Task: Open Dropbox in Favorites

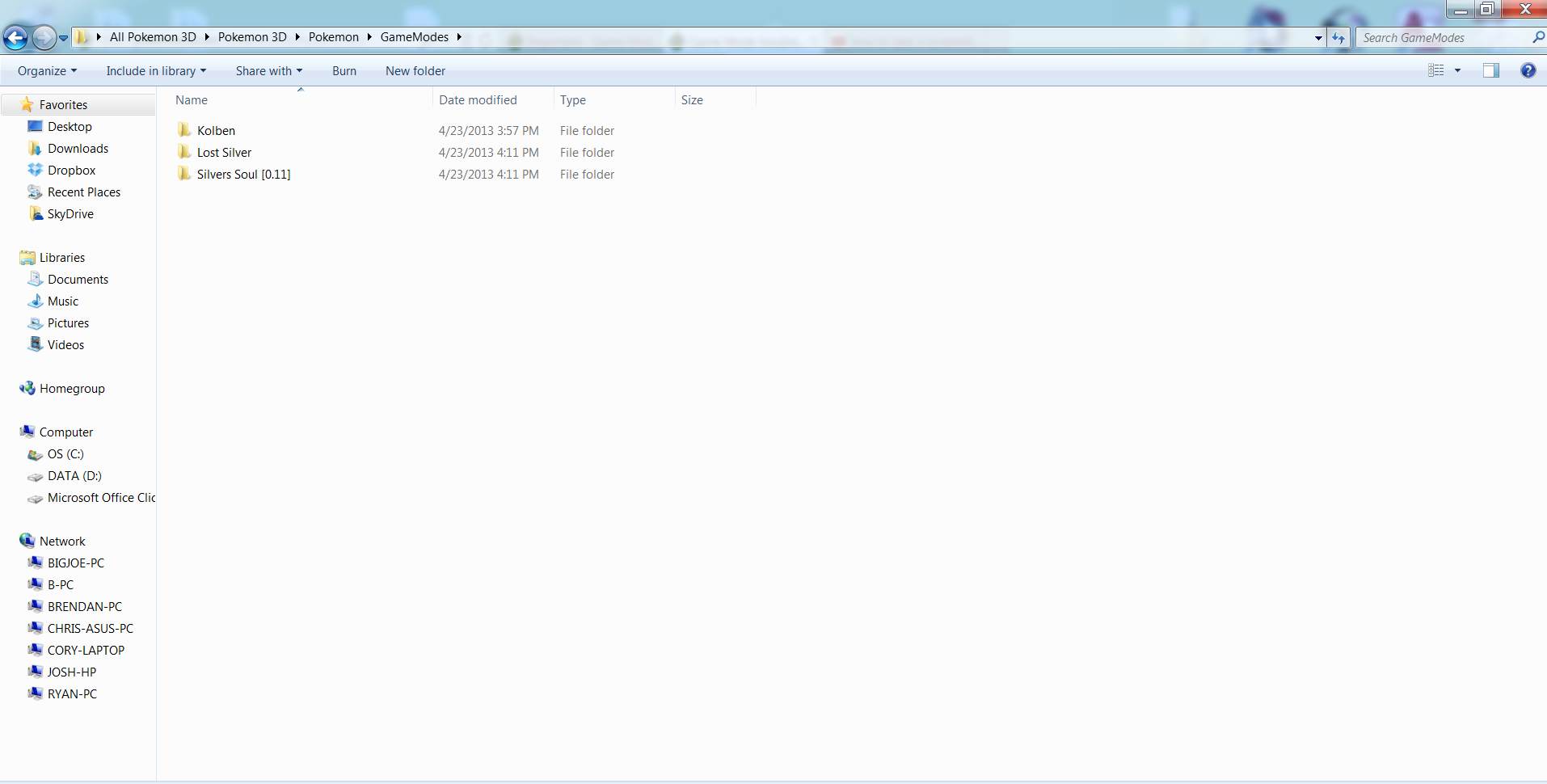Action: [71, 171]
